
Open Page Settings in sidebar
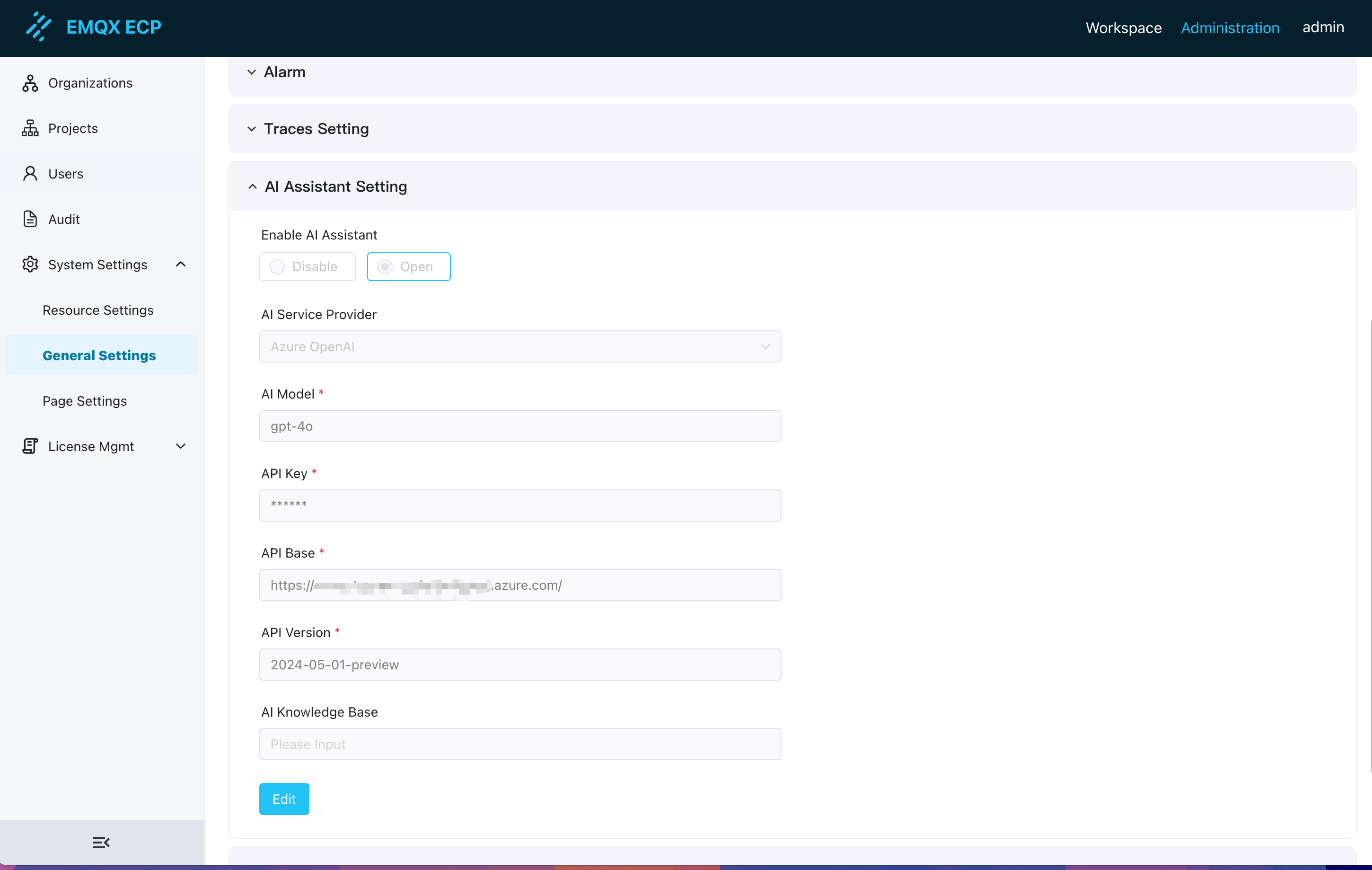(x=85, y=401)
